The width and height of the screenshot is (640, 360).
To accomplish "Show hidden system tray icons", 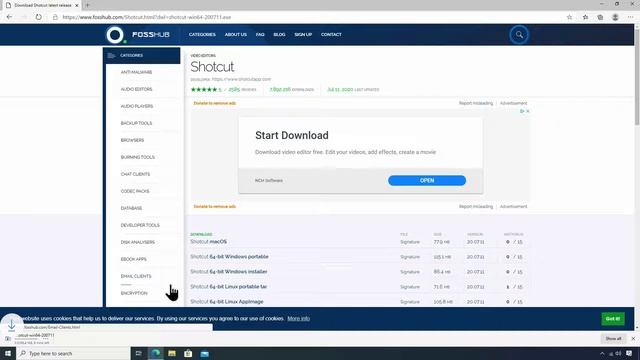I will pos(602,353).
